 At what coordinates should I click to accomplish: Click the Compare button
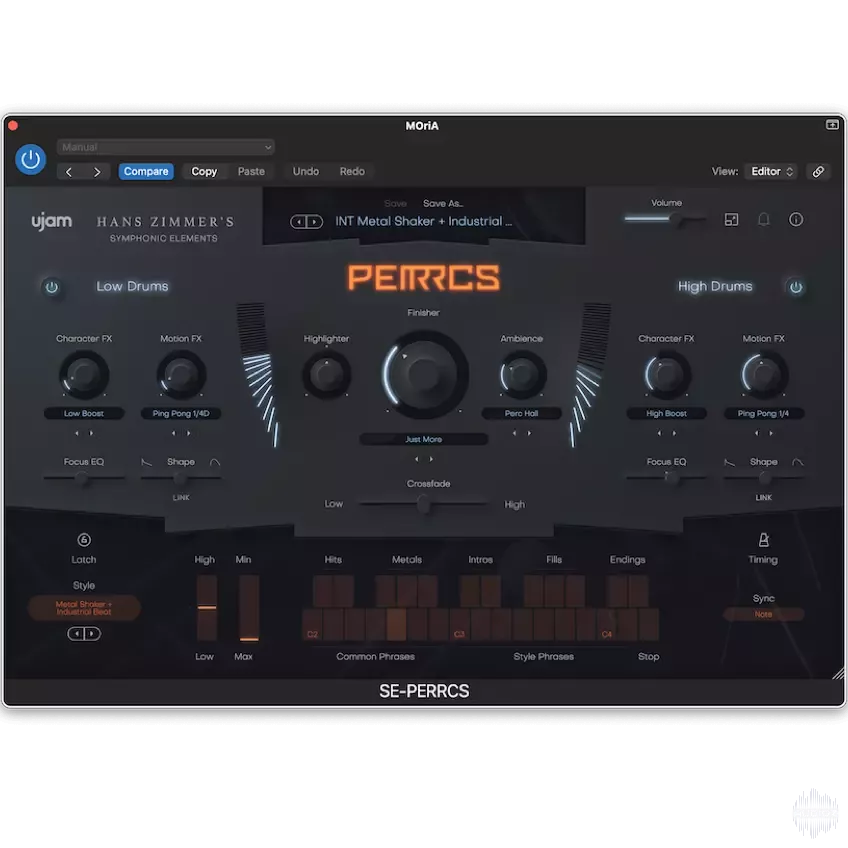coord(146,171)
